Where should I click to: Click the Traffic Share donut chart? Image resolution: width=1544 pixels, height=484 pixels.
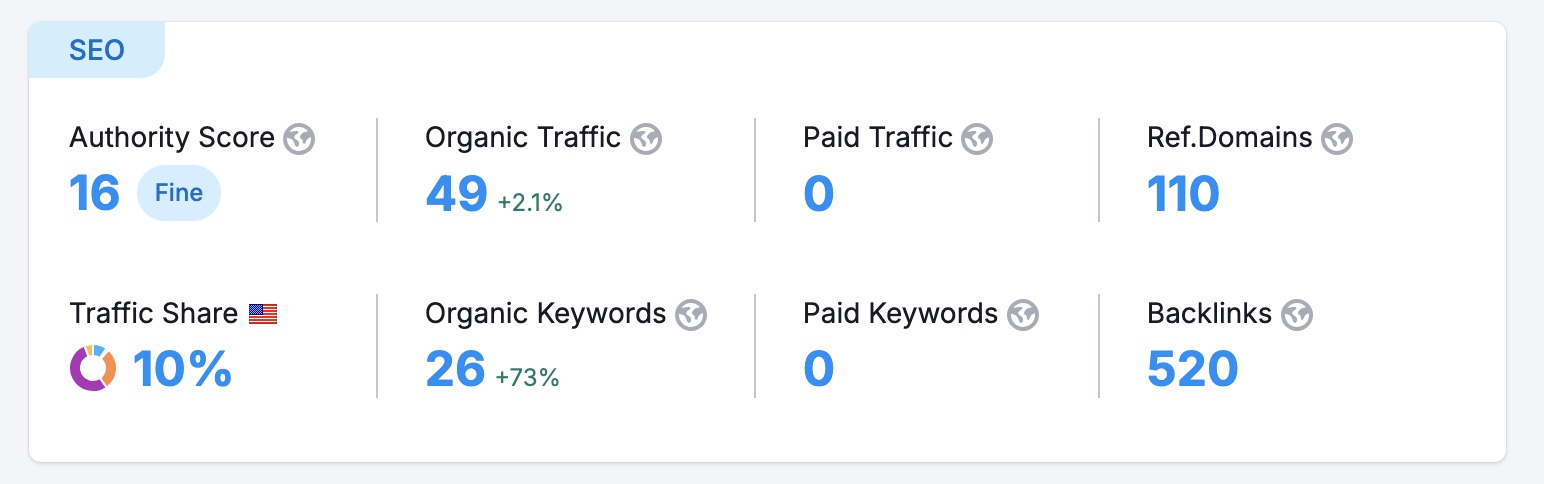93,368
